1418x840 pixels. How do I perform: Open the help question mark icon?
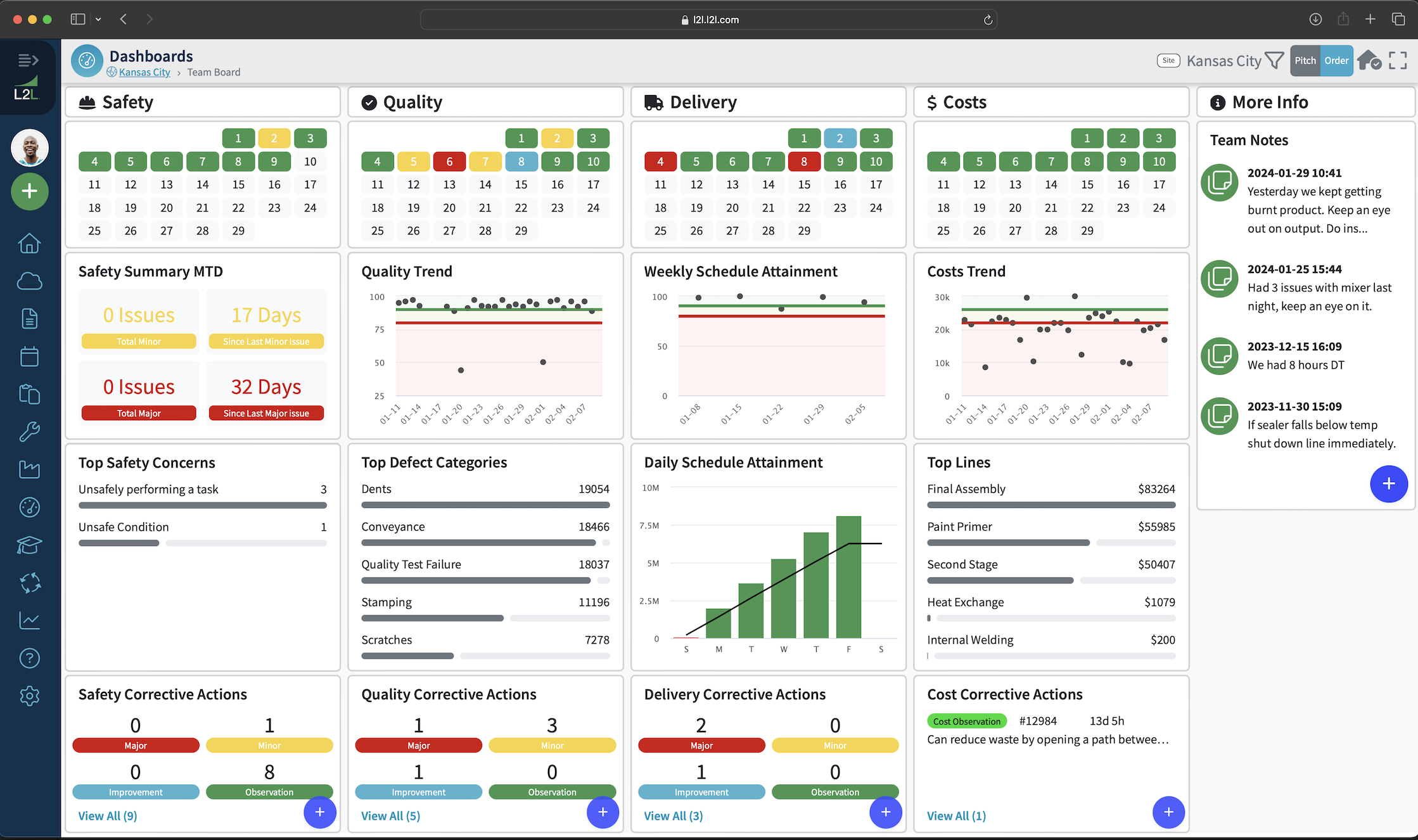click(x=29, y=658)
